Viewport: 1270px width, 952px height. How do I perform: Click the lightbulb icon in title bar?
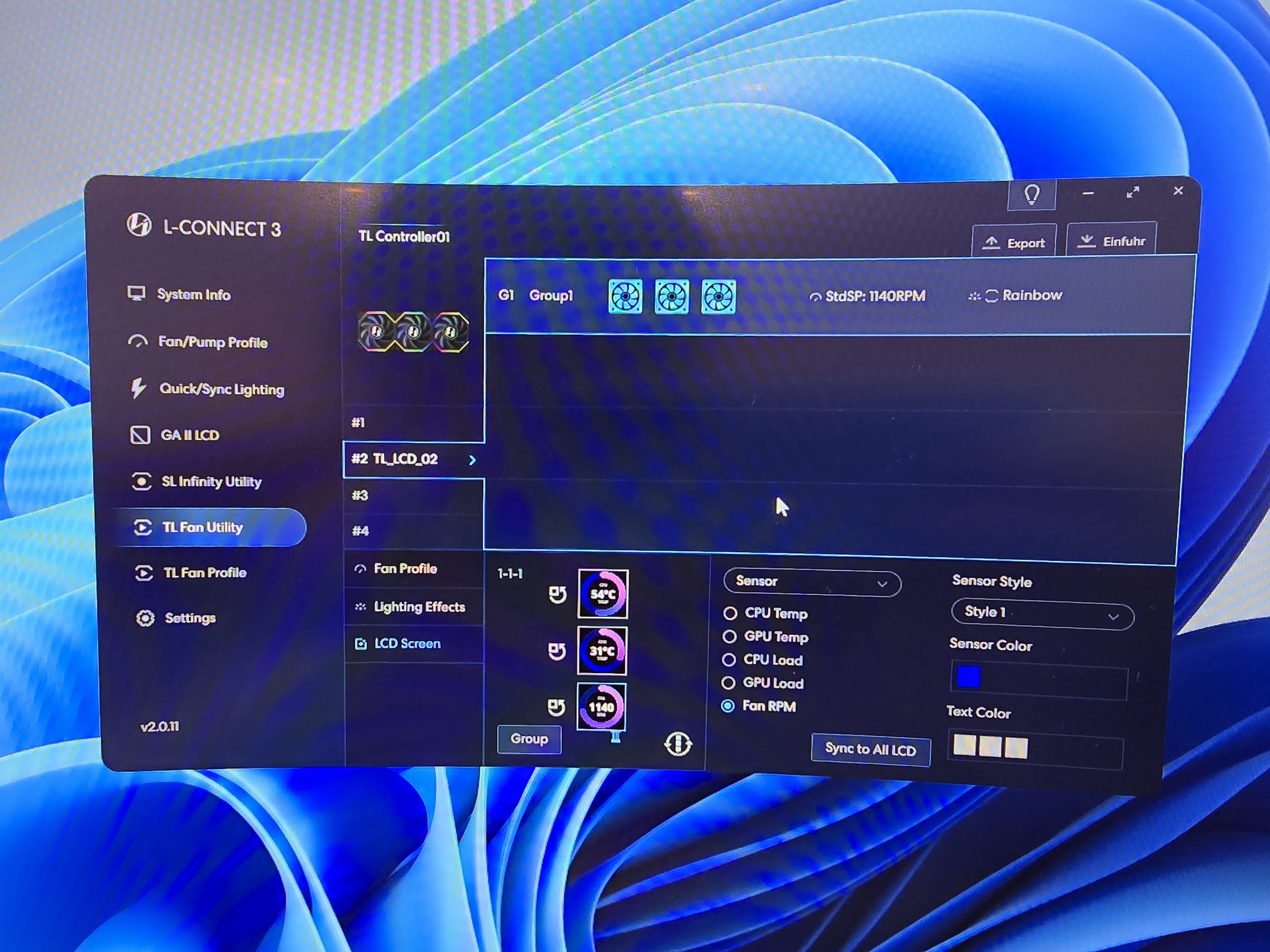click(x=1032, y=195)
